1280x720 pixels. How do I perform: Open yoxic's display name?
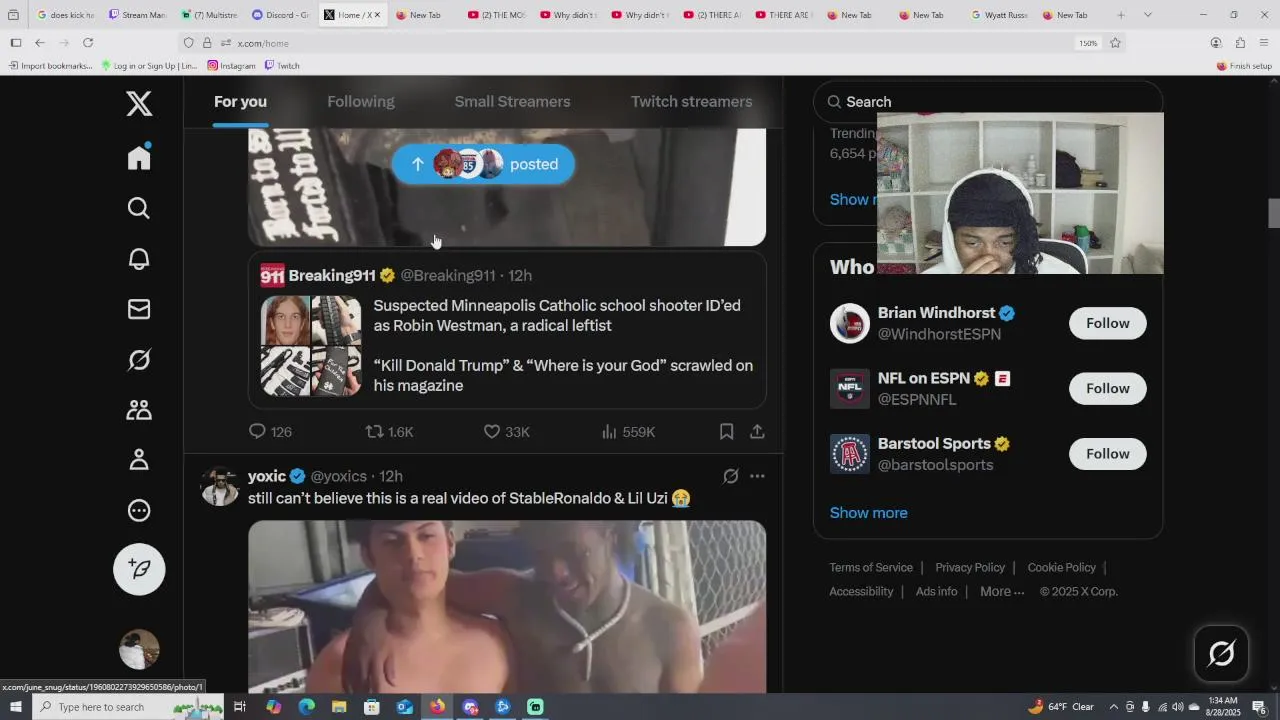pos(267,476)
